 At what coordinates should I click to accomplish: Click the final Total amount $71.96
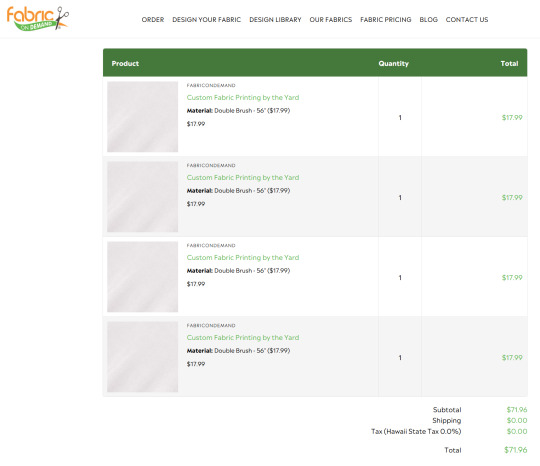[x=516, y=450]
